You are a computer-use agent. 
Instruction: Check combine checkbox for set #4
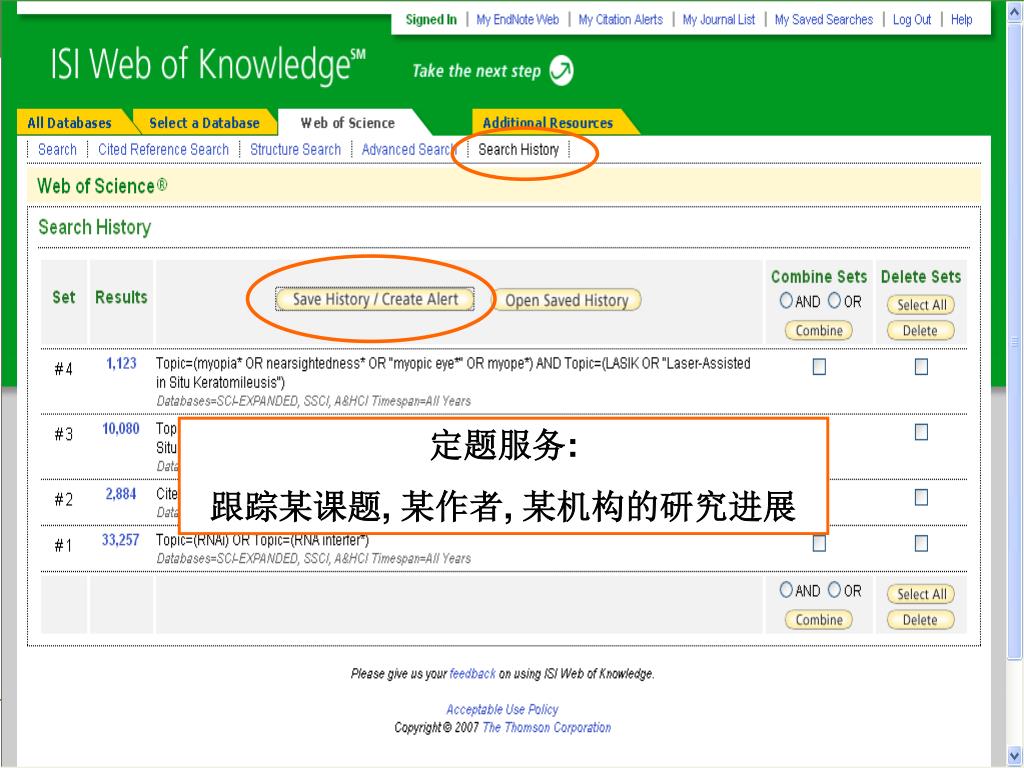click(x=819, y=367)
